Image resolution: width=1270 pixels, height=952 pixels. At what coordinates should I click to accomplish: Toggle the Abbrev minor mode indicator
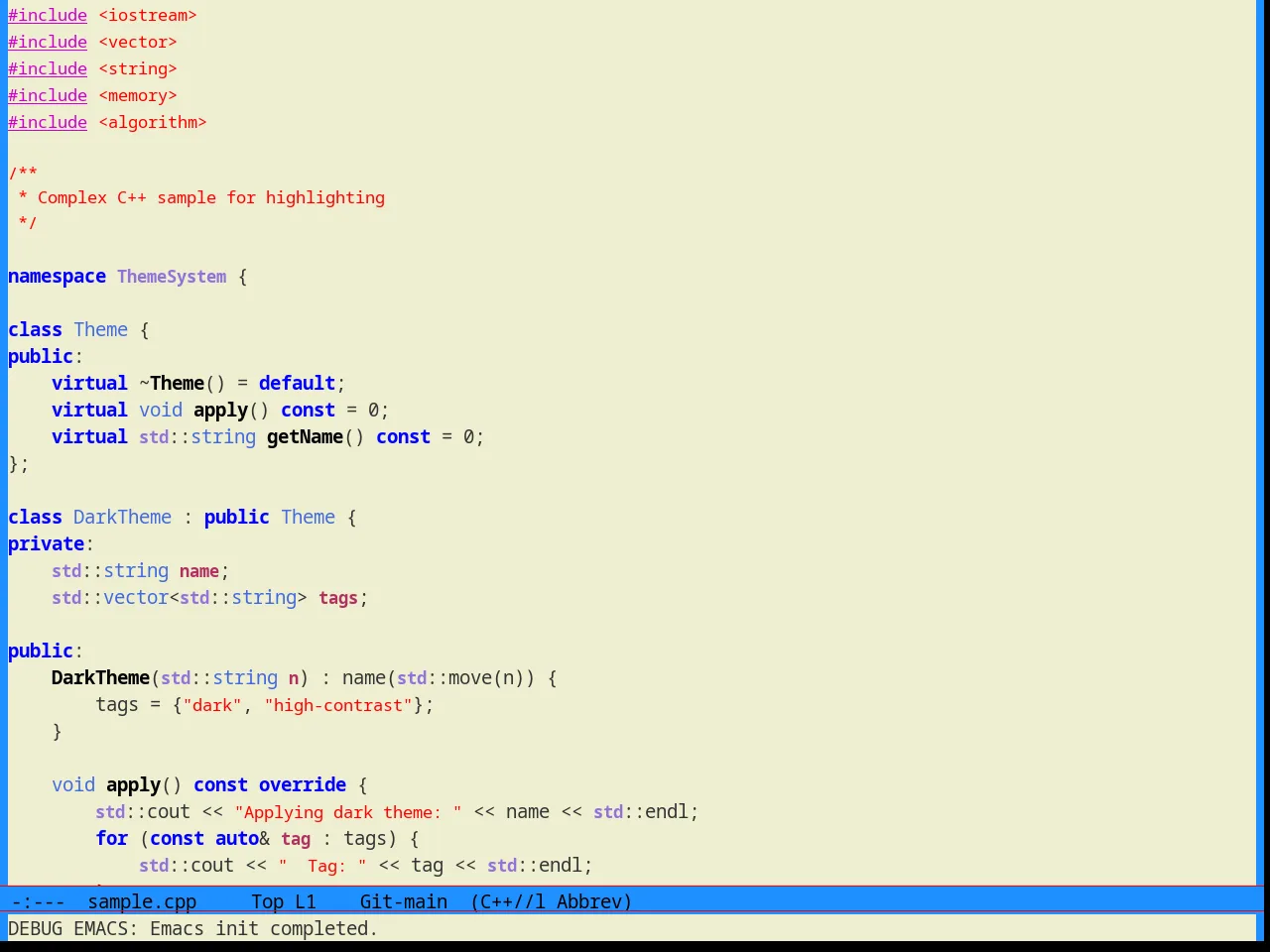tap(589, 901)
